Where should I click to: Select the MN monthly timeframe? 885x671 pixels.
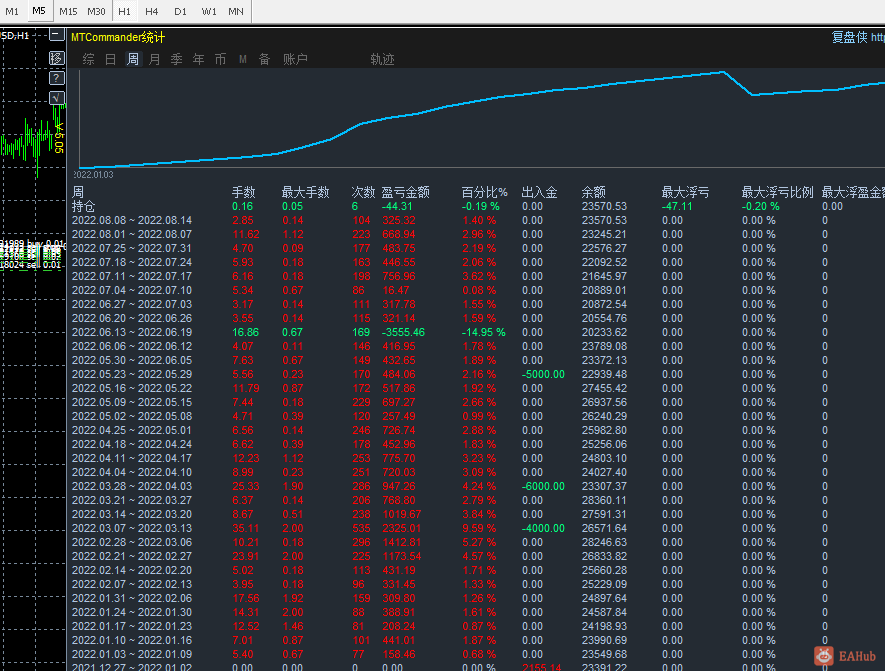[x=236, y=11]
